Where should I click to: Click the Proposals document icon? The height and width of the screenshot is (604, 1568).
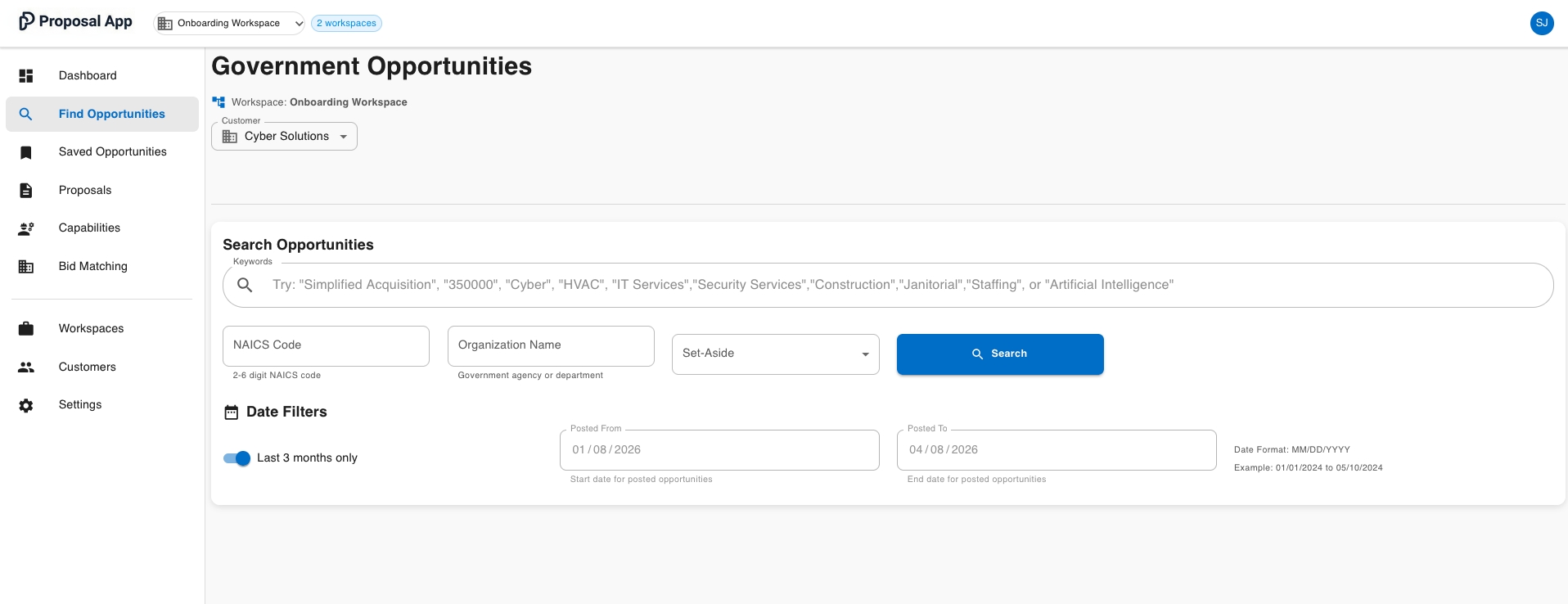pos(26,191)
